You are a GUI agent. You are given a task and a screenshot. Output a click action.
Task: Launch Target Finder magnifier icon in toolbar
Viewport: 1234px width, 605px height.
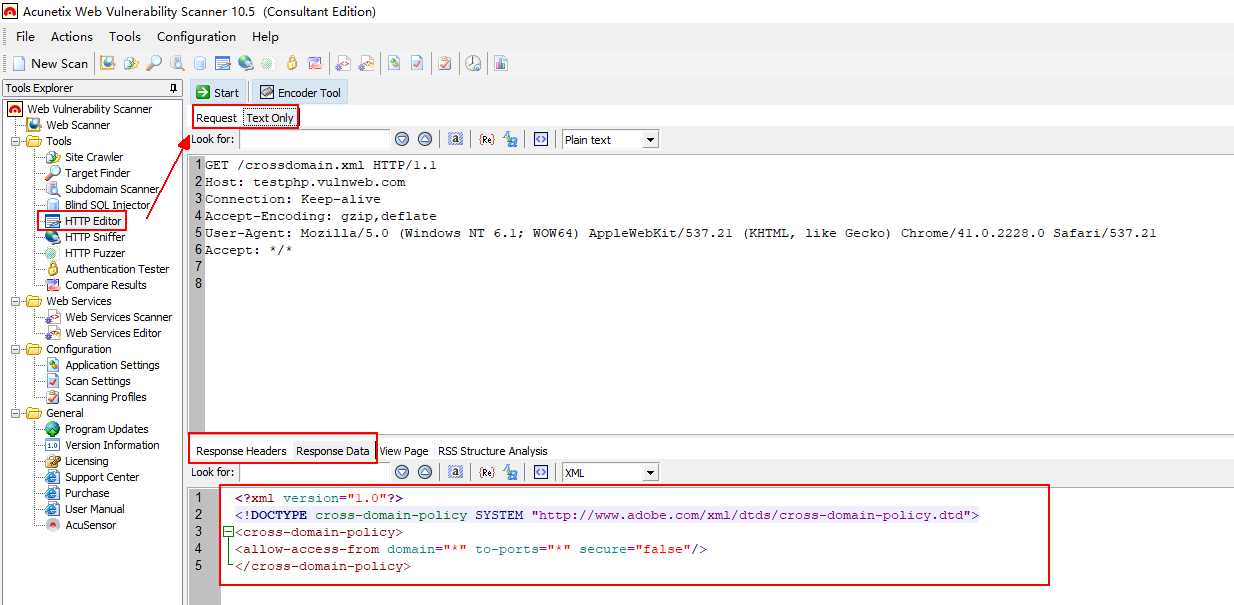(154, 63)
